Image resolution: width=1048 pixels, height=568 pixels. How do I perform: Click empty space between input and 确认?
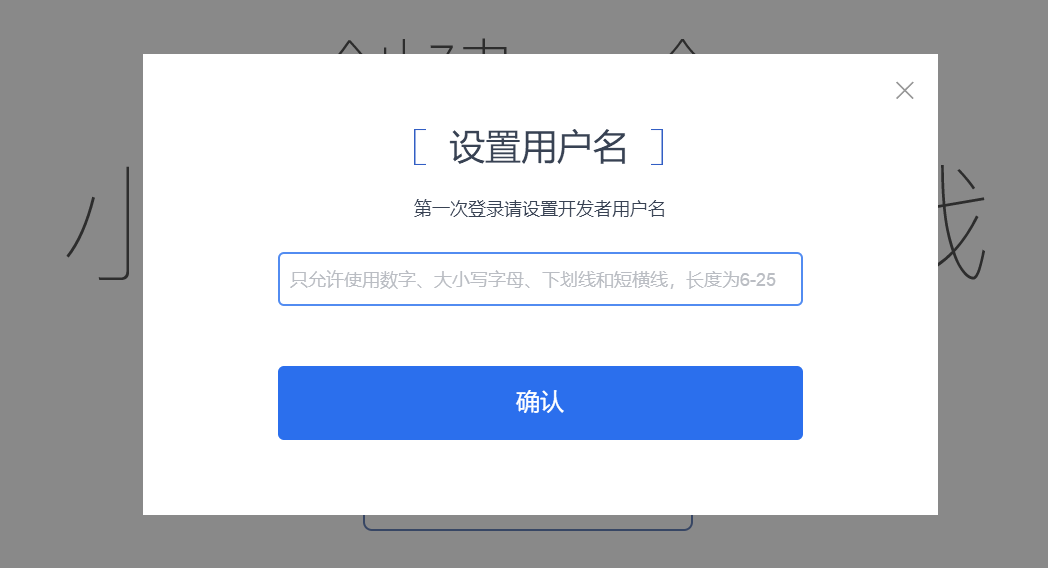pyautogui.click(x=540, y=335)
